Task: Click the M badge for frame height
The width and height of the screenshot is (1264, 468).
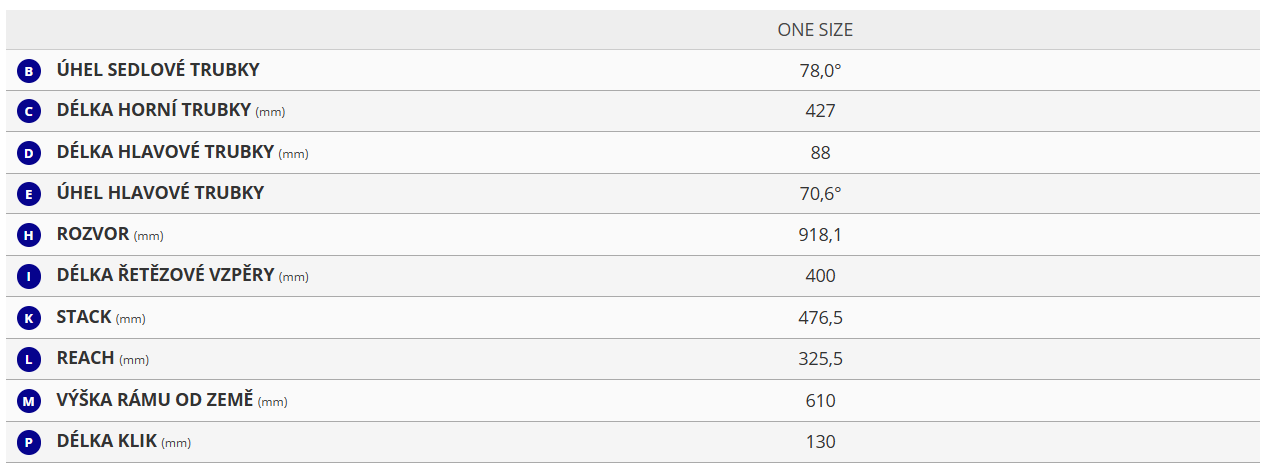Action: (x=29, y=401)
